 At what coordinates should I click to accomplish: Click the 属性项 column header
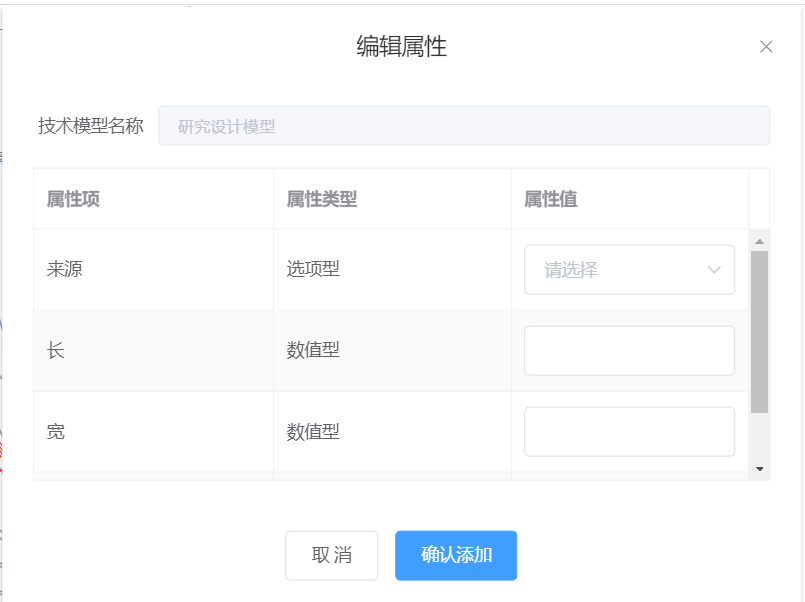[73, 199]
